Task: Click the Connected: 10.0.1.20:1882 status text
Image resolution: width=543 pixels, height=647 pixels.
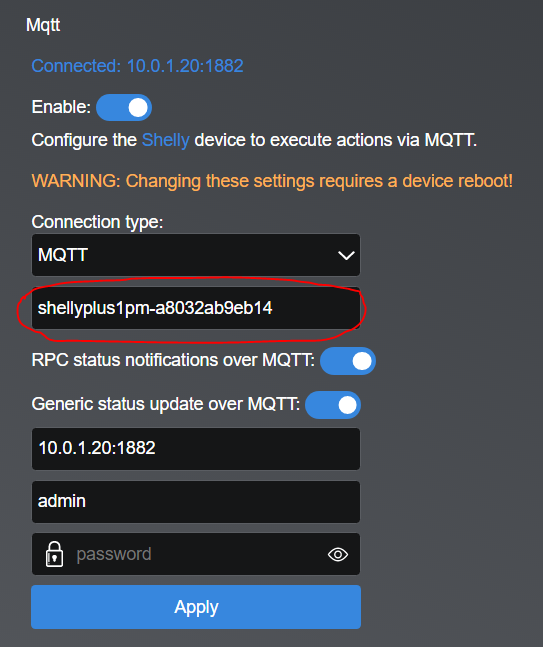Action: [x=137, y=66]
